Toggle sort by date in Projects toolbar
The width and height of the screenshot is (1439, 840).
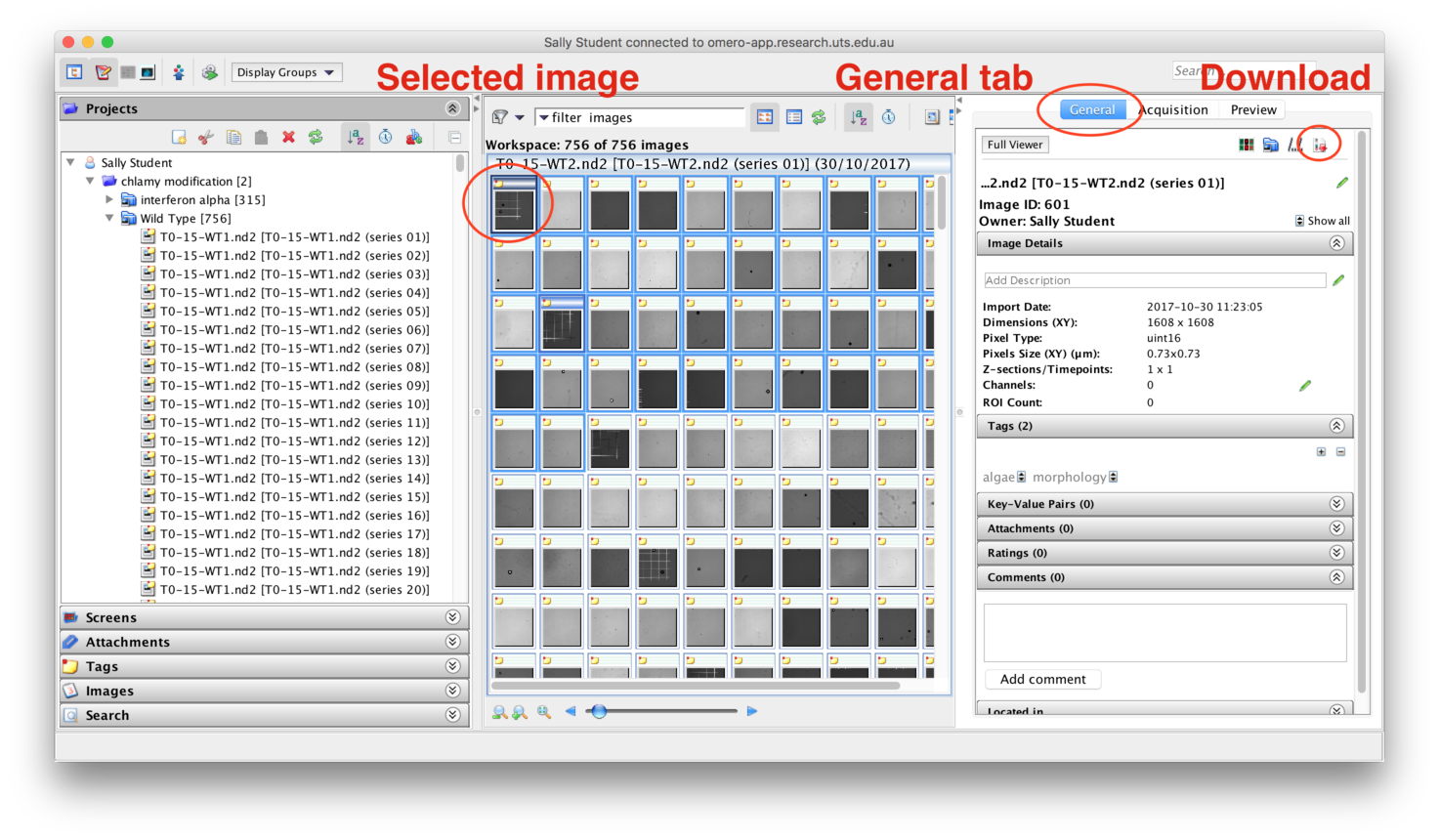click(386, 138)
